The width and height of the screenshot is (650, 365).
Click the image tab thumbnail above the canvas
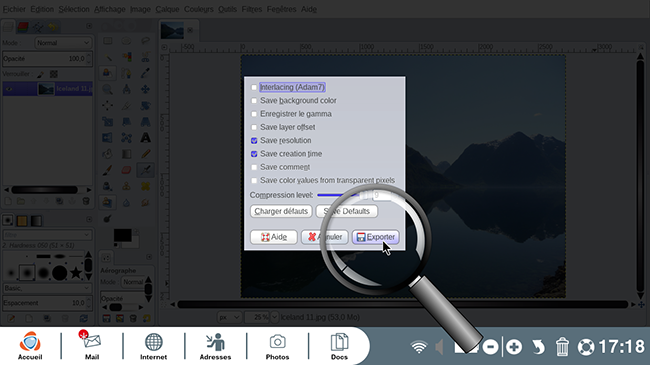172,30
